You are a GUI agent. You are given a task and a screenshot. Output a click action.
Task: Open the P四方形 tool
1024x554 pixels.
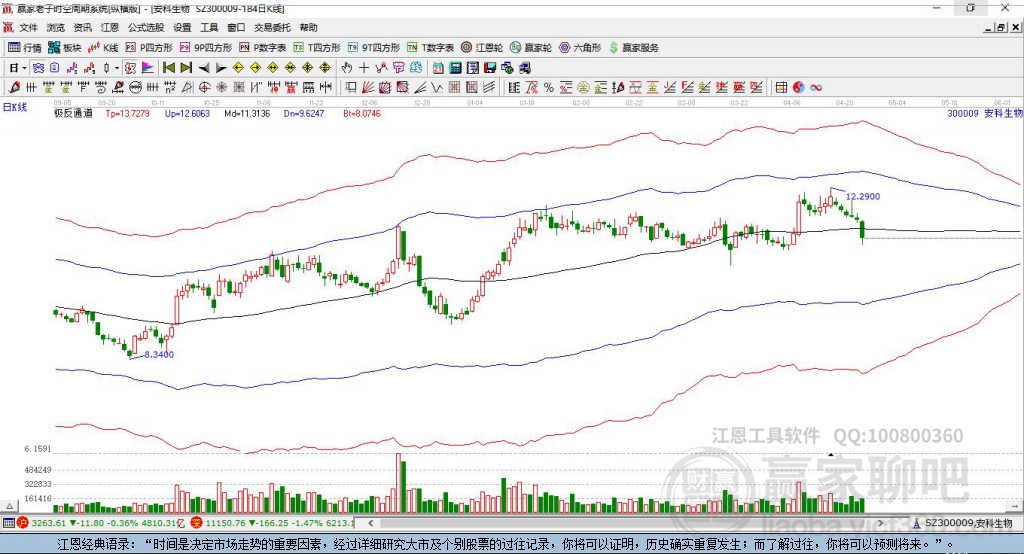tap(149, 48)
